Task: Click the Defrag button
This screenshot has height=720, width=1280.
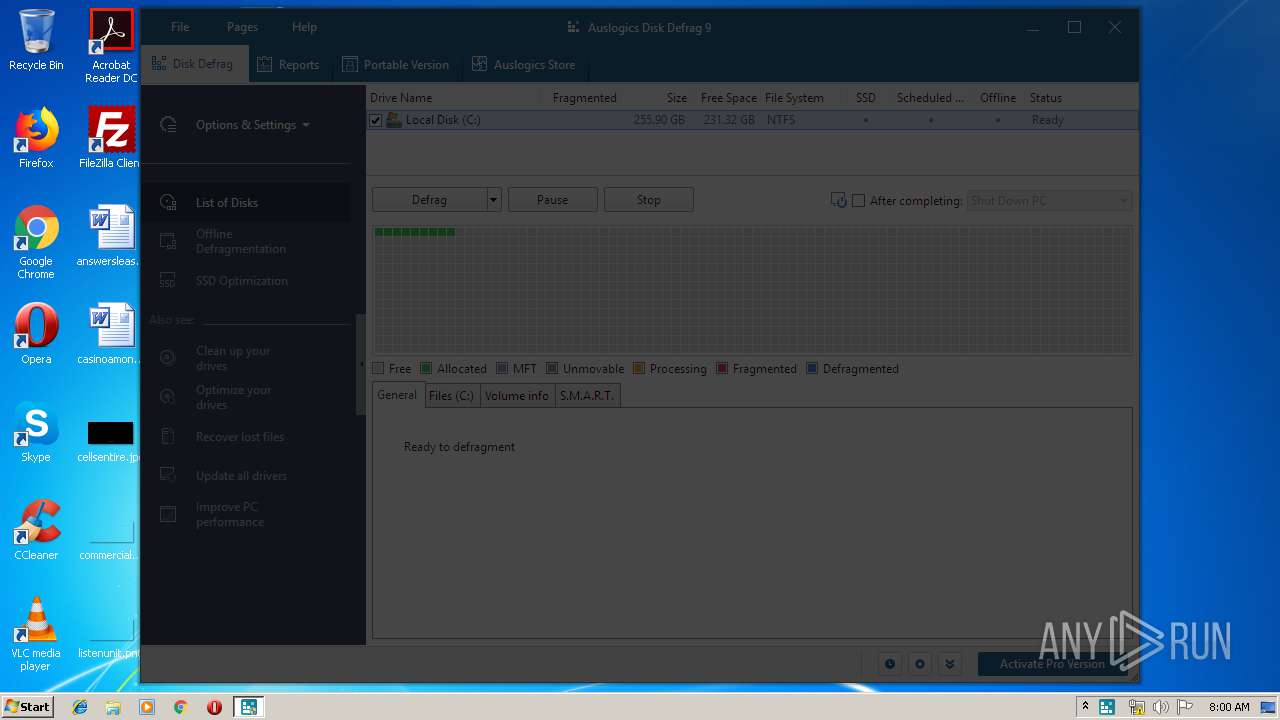Action: pyautogui.click(x=429, y=200)
